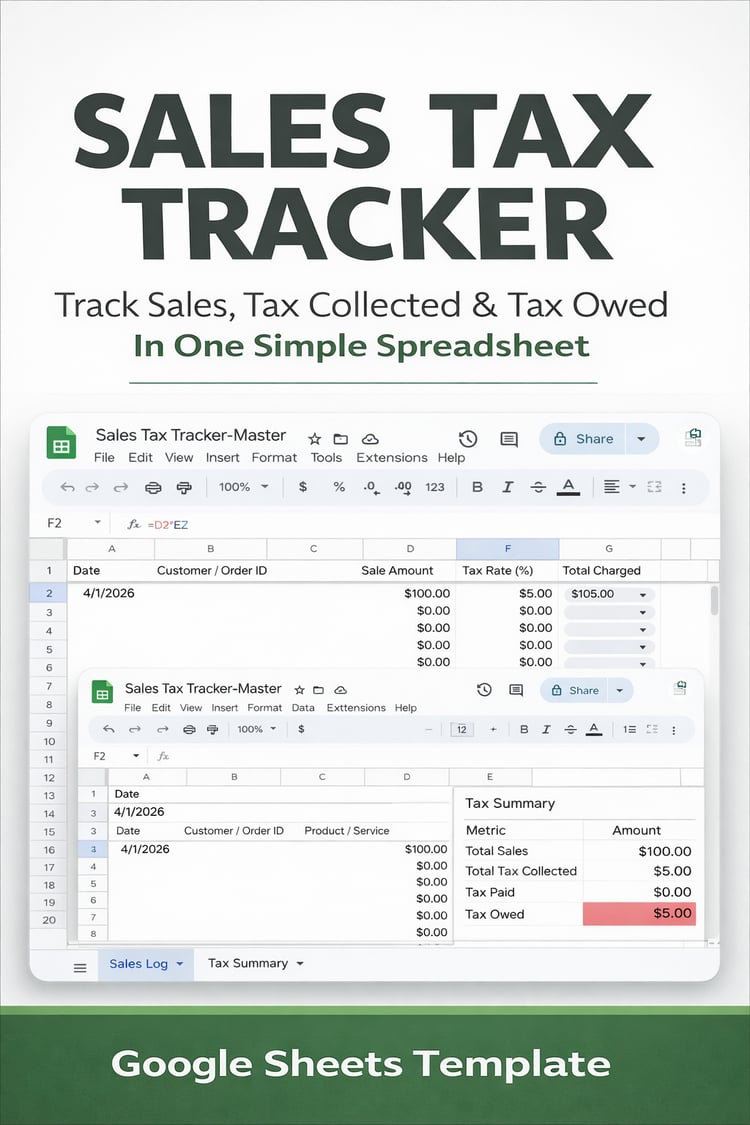The height and width of the screenshot is (1125, 750).
Task: Toggle italic formatting in upper toolbar
Action: tap(507, 486)
